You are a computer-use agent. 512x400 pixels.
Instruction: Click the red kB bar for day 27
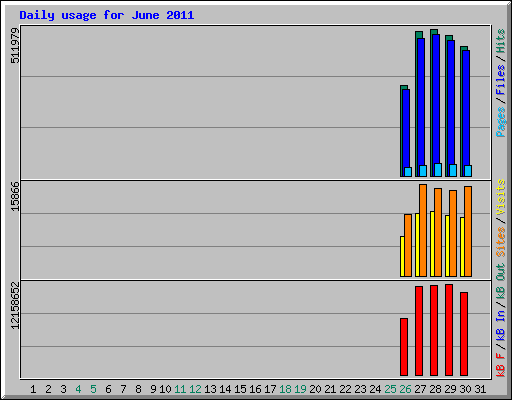(419, 331)
